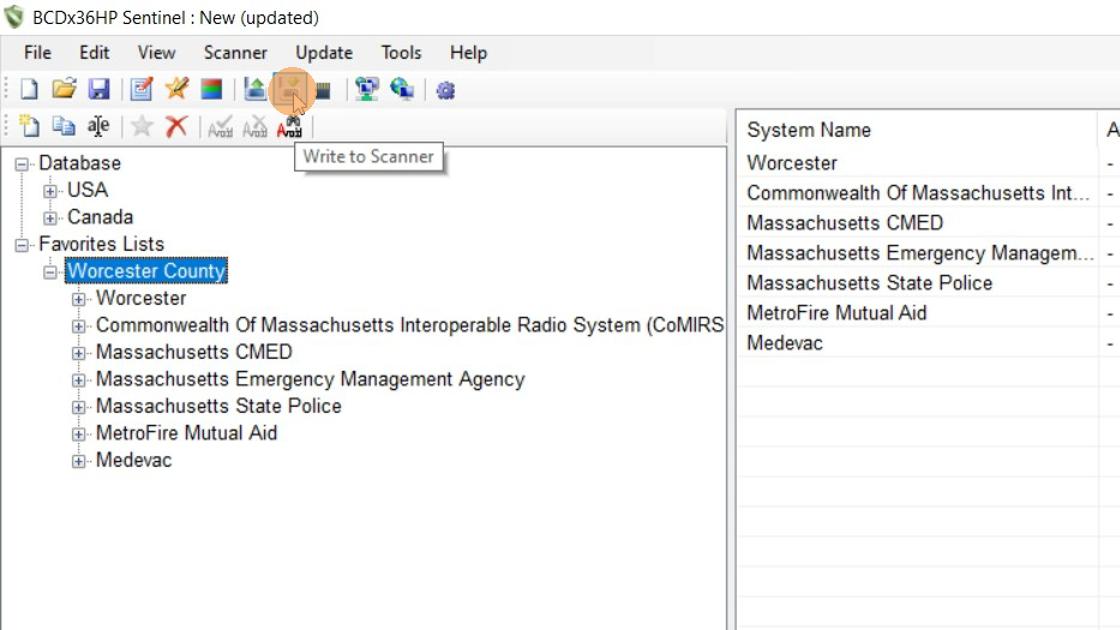Image resolution: width=1120 pixels, height=630 pixels.
Task: Click the copy documents icon
Action: point(64,126)
